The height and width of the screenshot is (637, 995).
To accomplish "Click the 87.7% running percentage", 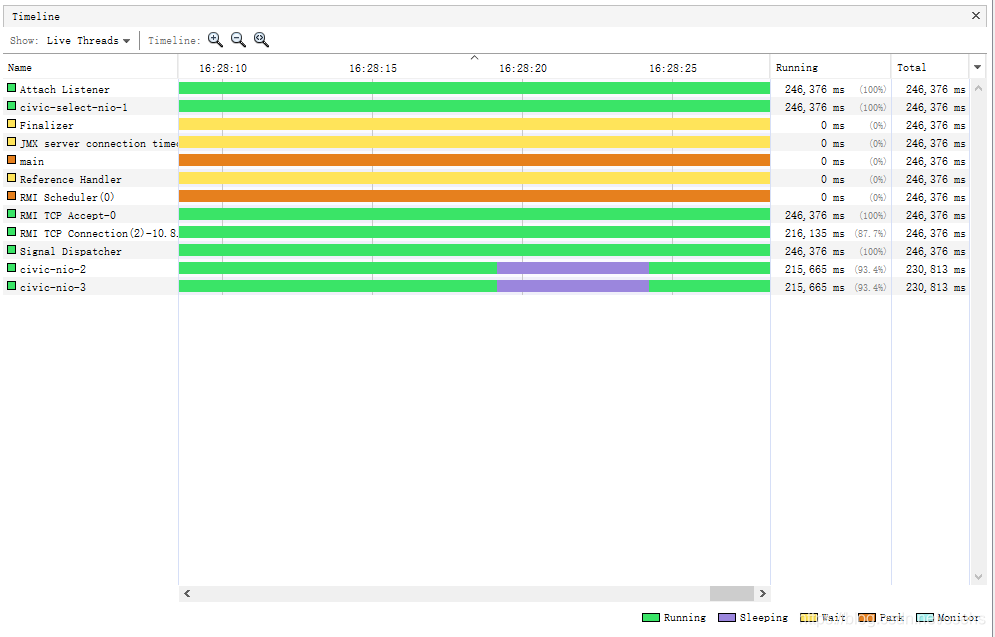I will click(x=870, y=233).
